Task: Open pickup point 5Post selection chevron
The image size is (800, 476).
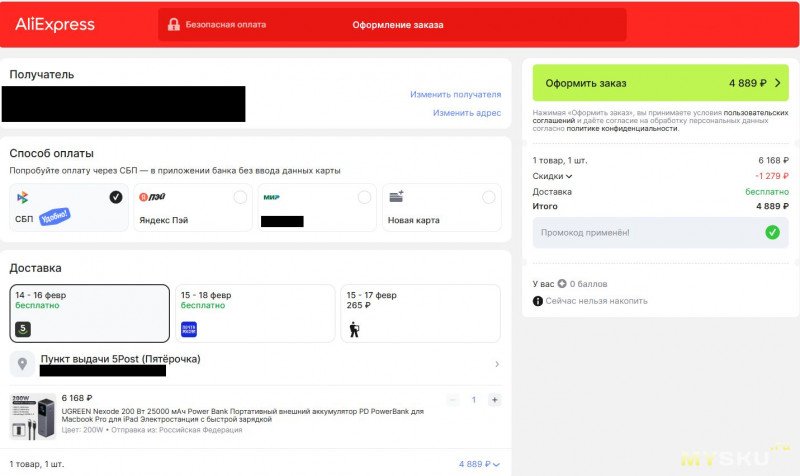Action: (x=496, y=364)
